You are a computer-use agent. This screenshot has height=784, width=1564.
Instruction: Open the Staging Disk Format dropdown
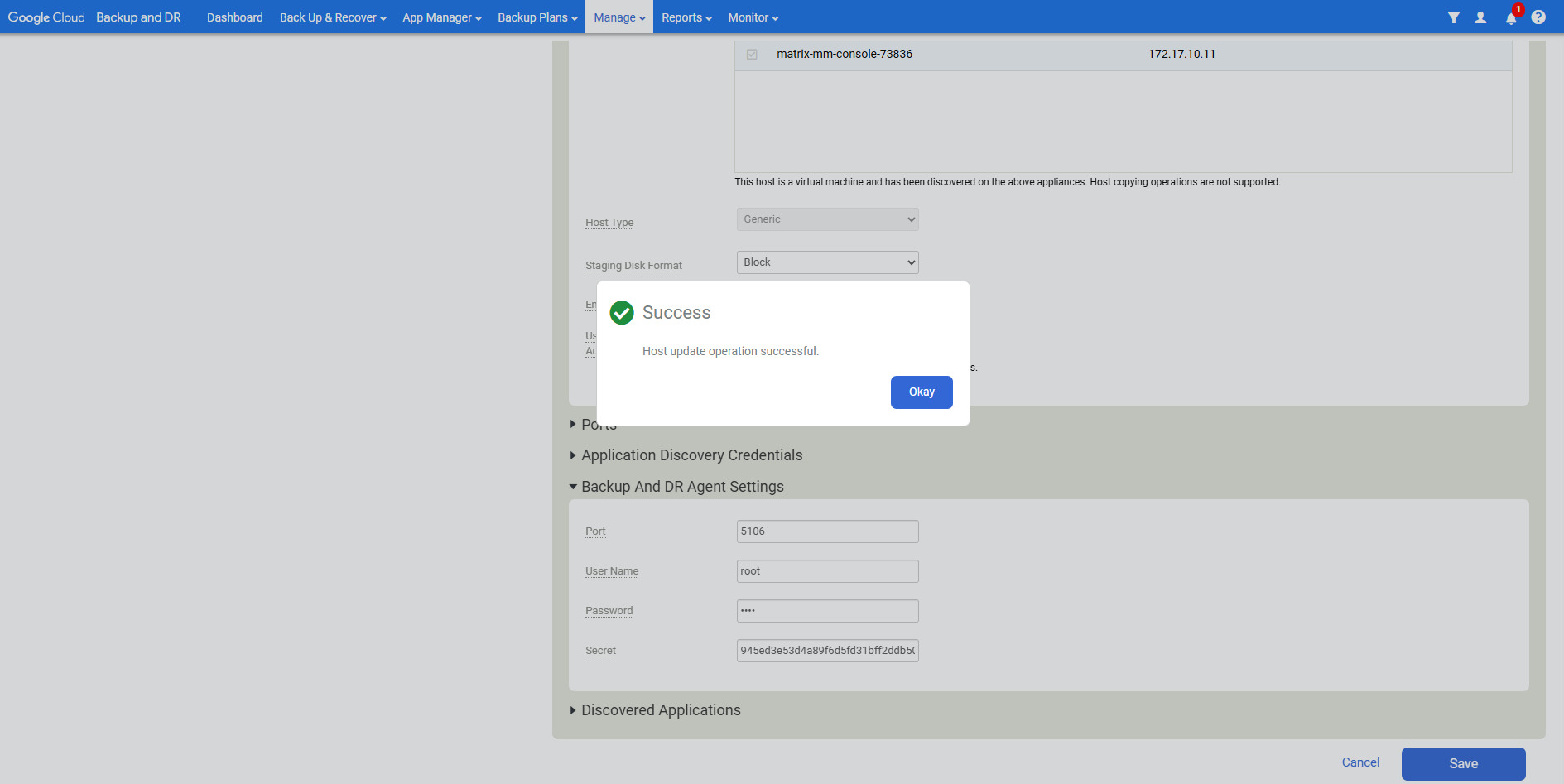[x=827, y=262]
